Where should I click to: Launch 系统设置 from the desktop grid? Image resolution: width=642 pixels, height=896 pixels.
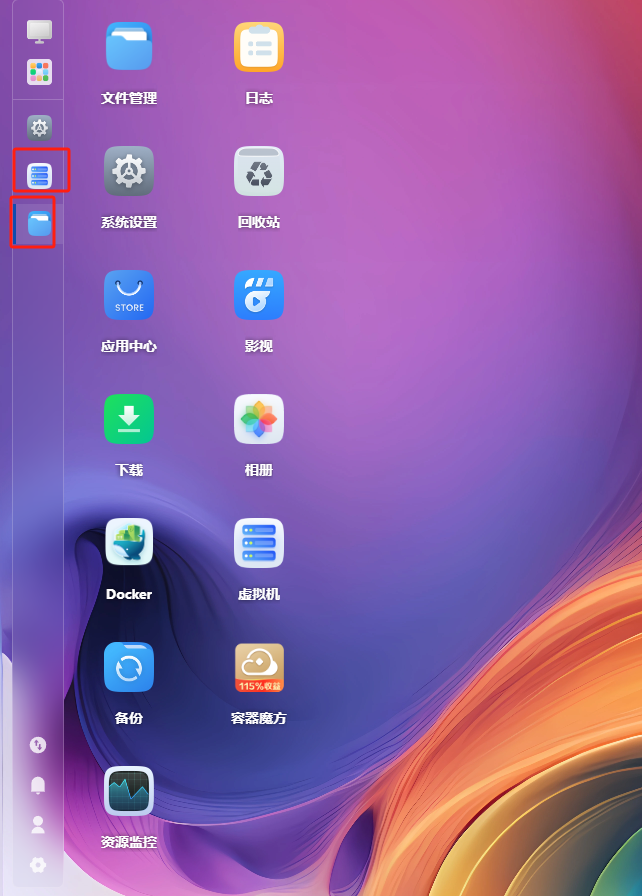[x=129, y=171]
